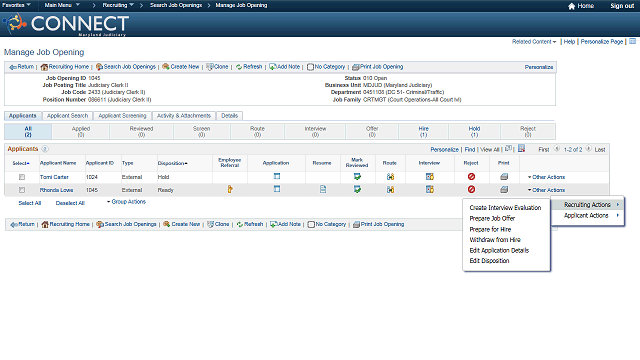Choose Prepare for Hire menu item
Image resolution: width=640 pixels, height=360 pixels.
pyautogui.click(x=490, y=229)
